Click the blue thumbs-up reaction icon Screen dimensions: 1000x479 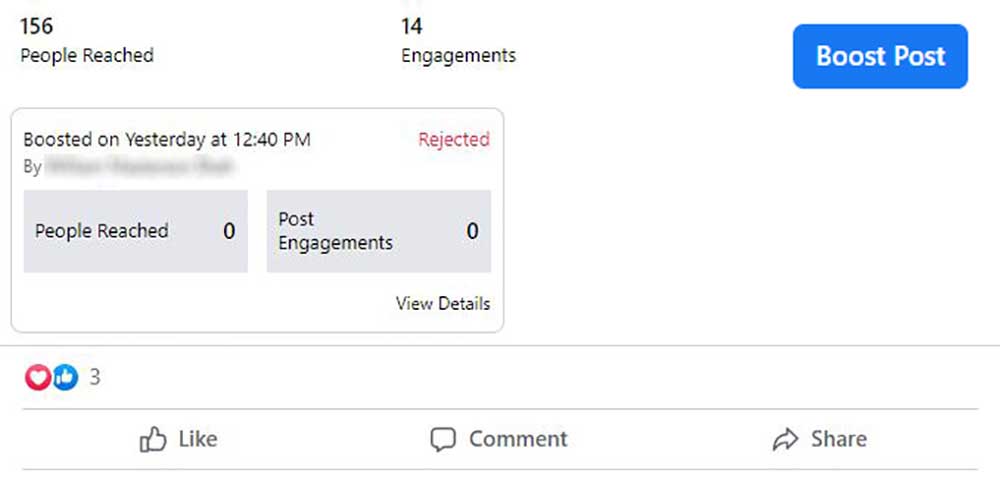[x=65, y=377]
